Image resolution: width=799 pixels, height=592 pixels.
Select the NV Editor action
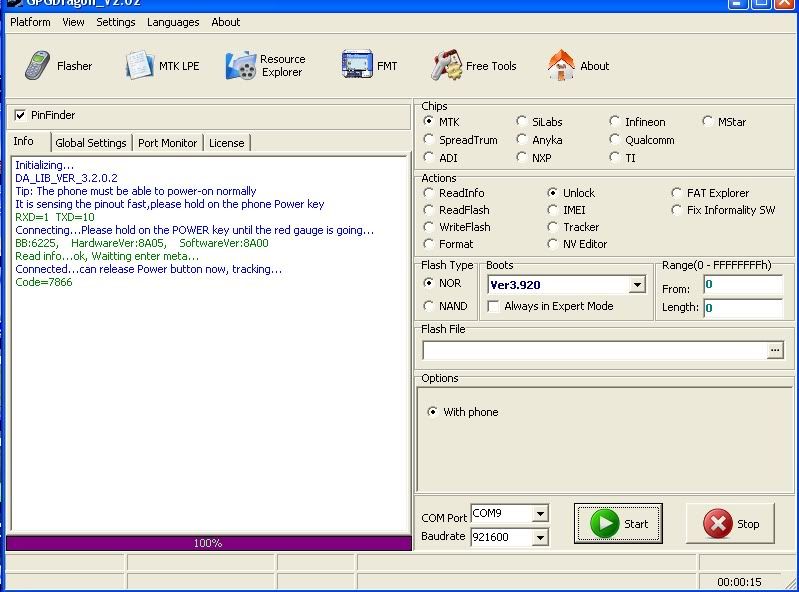point(552,244)
